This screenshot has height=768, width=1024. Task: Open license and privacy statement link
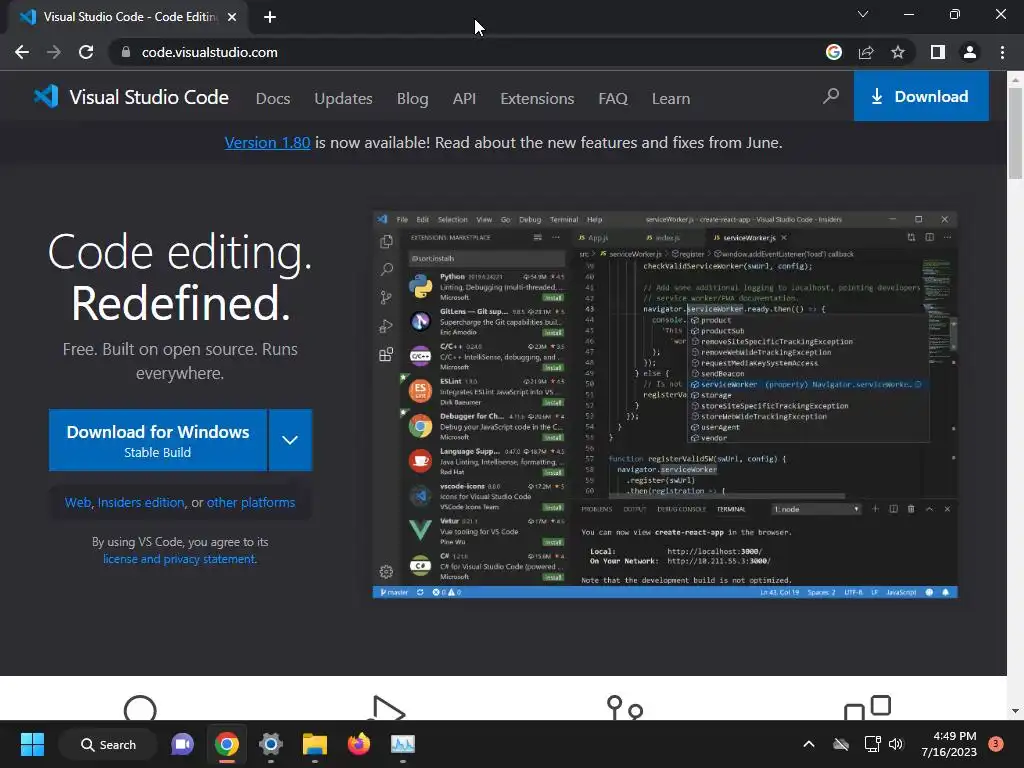(180, 559)
